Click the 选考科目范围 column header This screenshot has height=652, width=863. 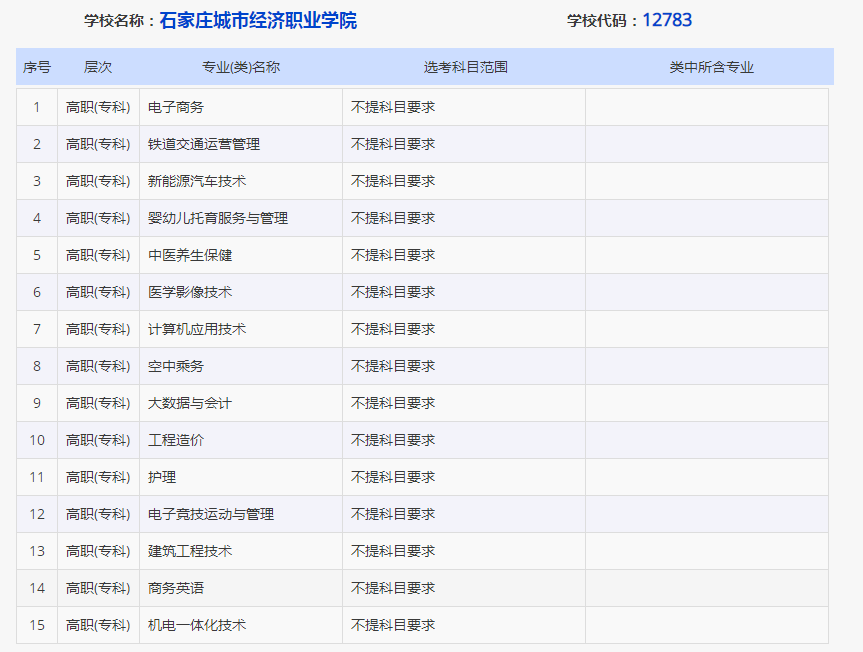click(x=466, y=67)
